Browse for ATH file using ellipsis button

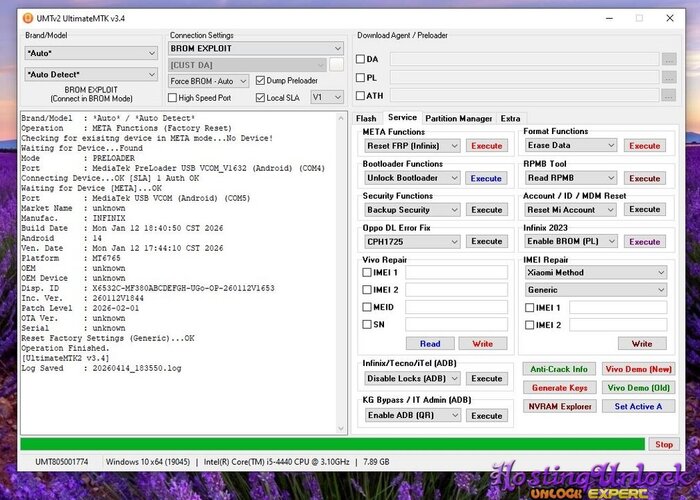tap(668, 95)
